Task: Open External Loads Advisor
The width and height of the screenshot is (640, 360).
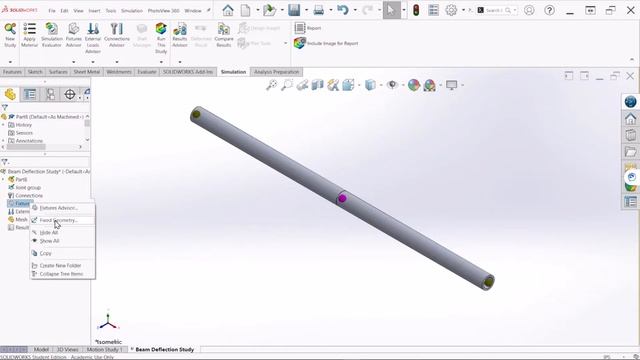Action: pyautogui.click(x=93, y=38)
